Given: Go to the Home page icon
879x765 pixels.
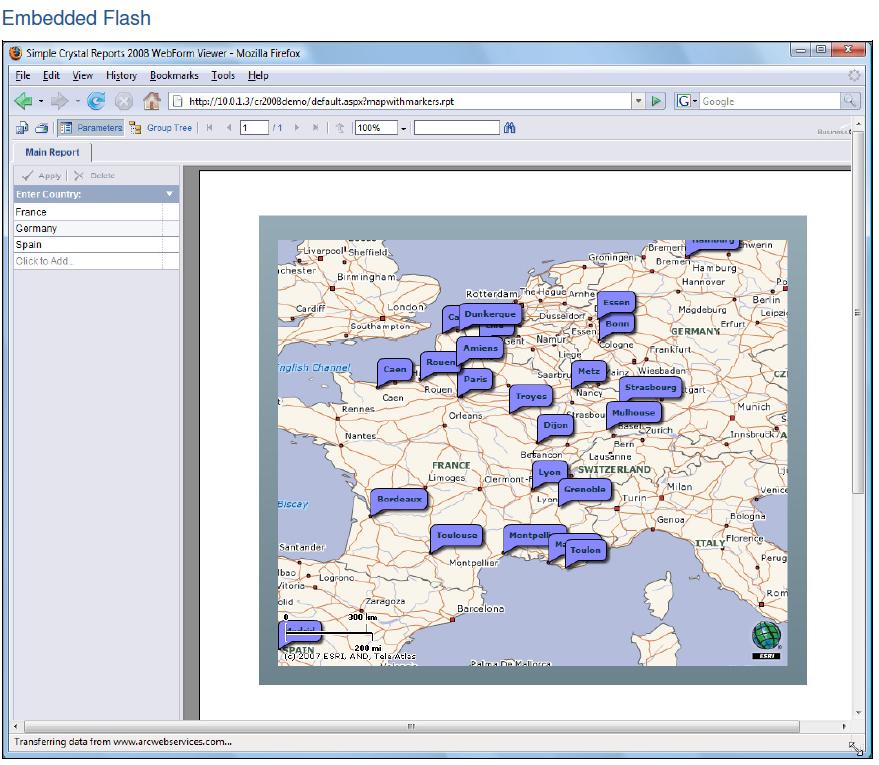Looking at the screenshot, I should [x=151, y=101].
